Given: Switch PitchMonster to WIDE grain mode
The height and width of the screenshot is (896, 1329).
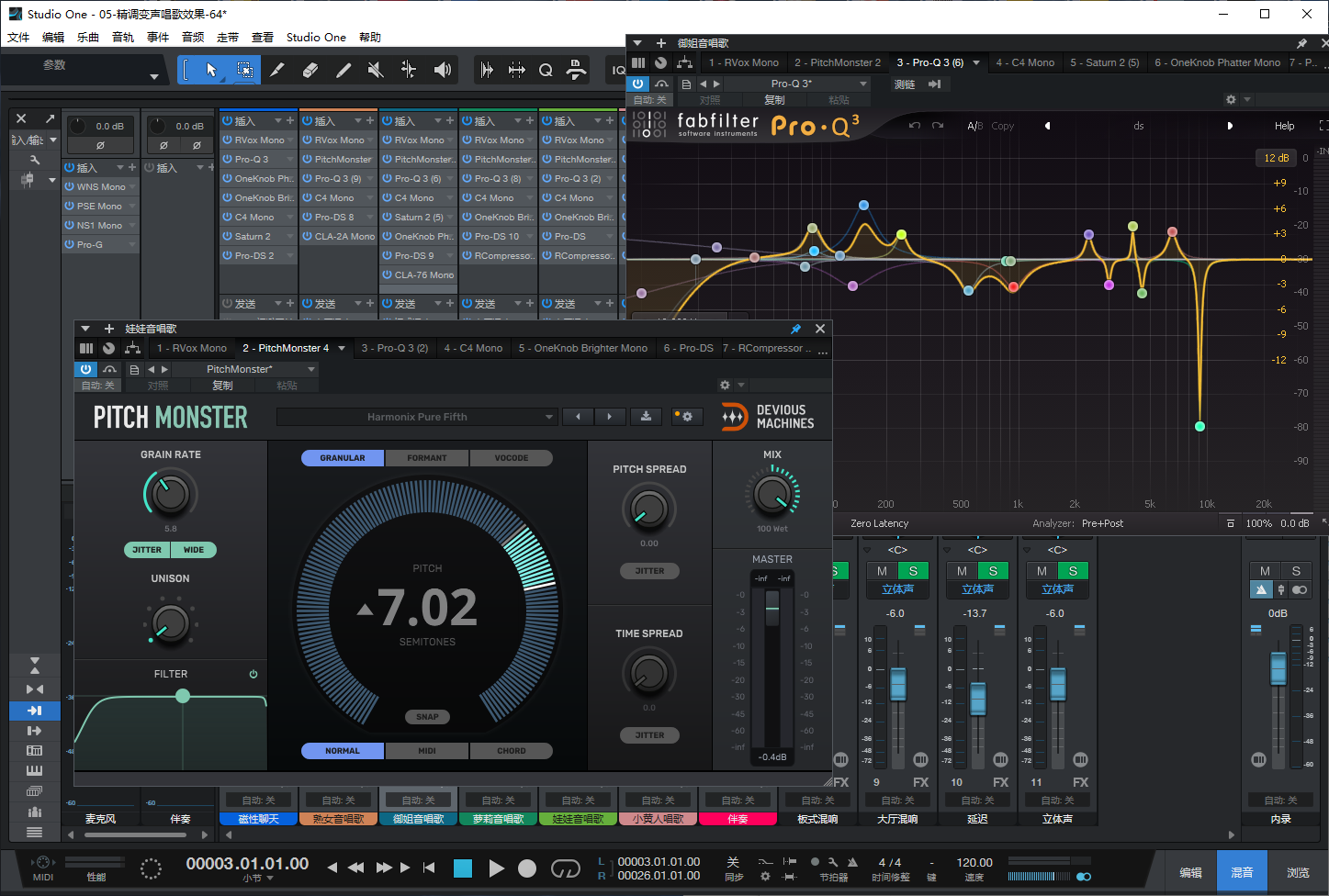Looking at the screenshot, I should pyautogui.click(x=194, y=550).
